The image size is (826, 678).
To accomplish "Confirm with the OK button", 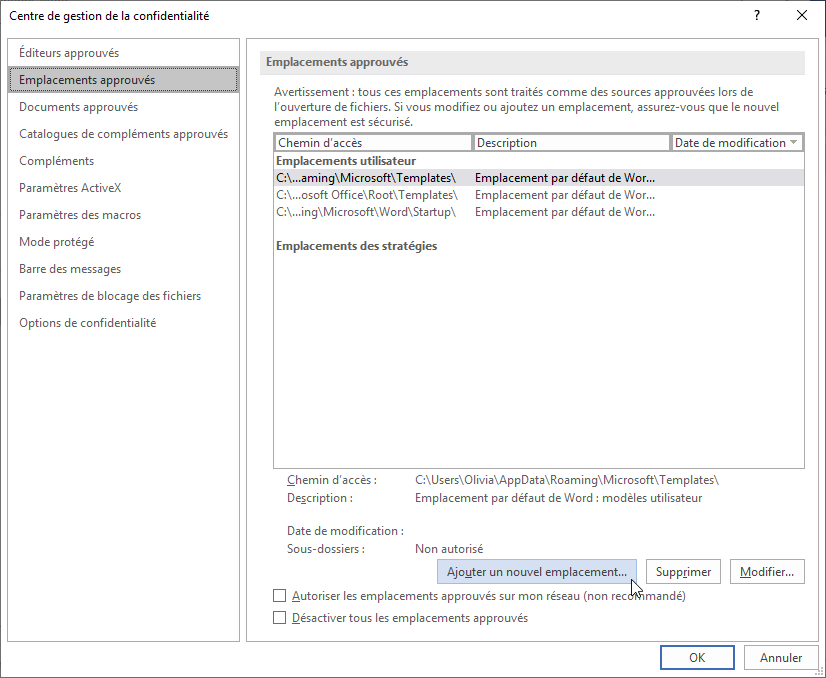I will coord(697,657).
